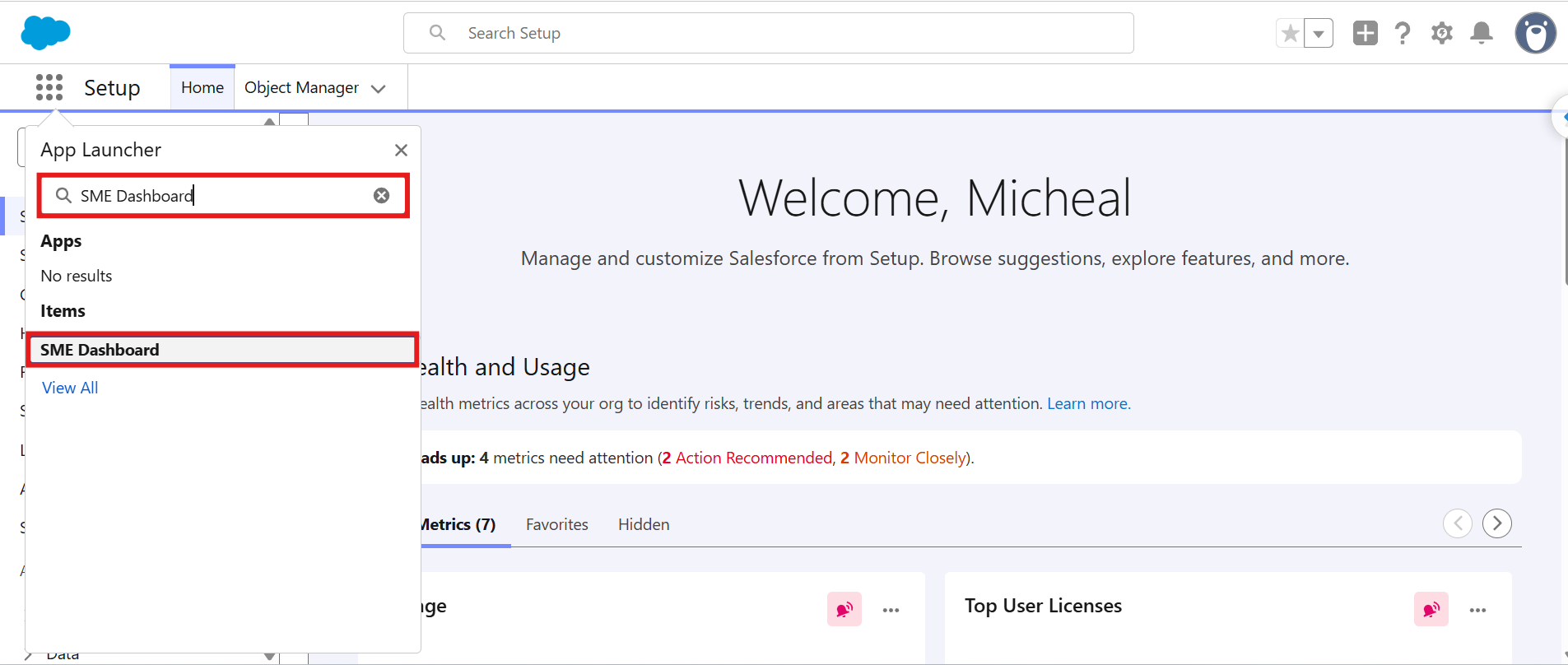Image resolution: width=1568 pixels, height=665 pixels.
Task: Click the Learn more link
Action: 1089,403
